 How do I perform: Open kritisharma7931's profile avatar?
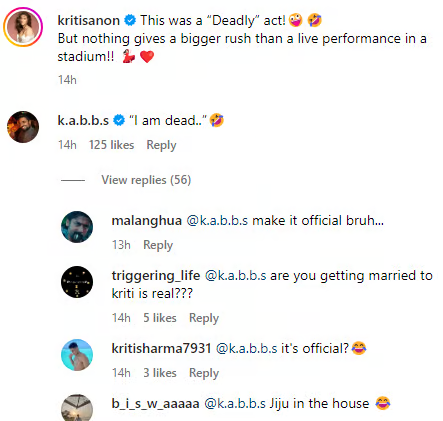(x=77, y=355)
